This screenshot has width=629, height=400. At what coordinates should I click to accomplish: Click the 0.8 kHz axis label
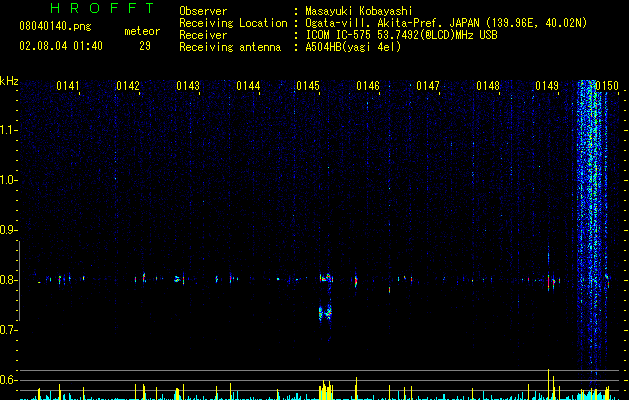8,280
